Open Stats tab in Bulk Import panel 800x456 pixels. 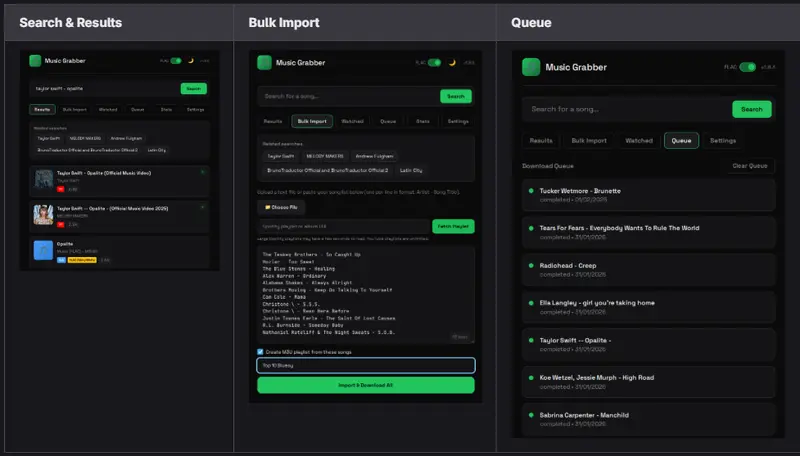coord(423,121)
